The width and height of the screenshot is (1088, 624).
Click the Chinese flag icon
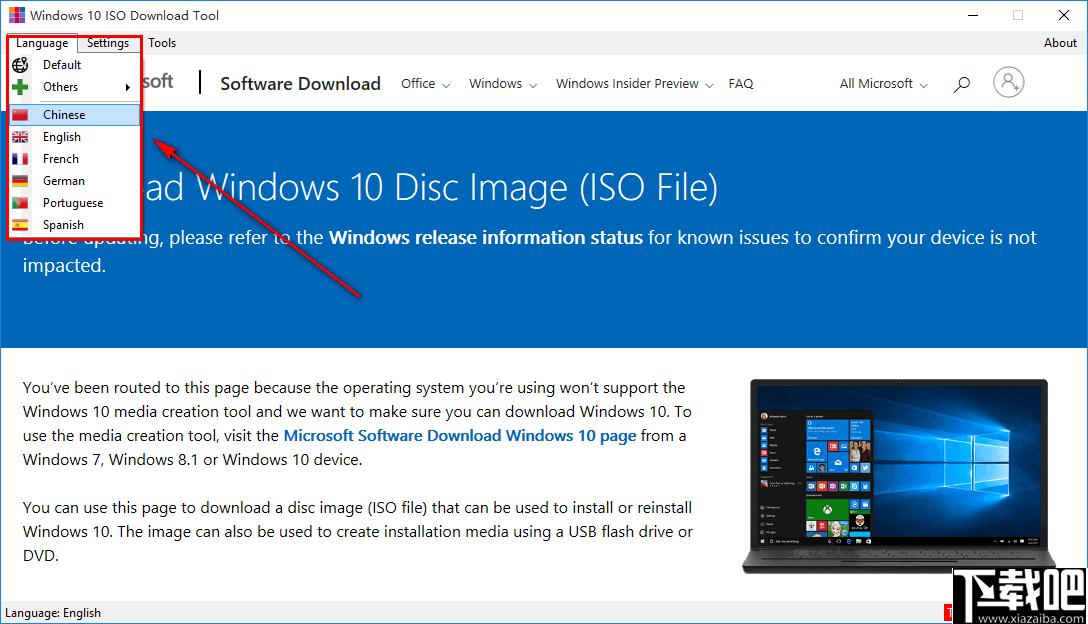[20, 115]
